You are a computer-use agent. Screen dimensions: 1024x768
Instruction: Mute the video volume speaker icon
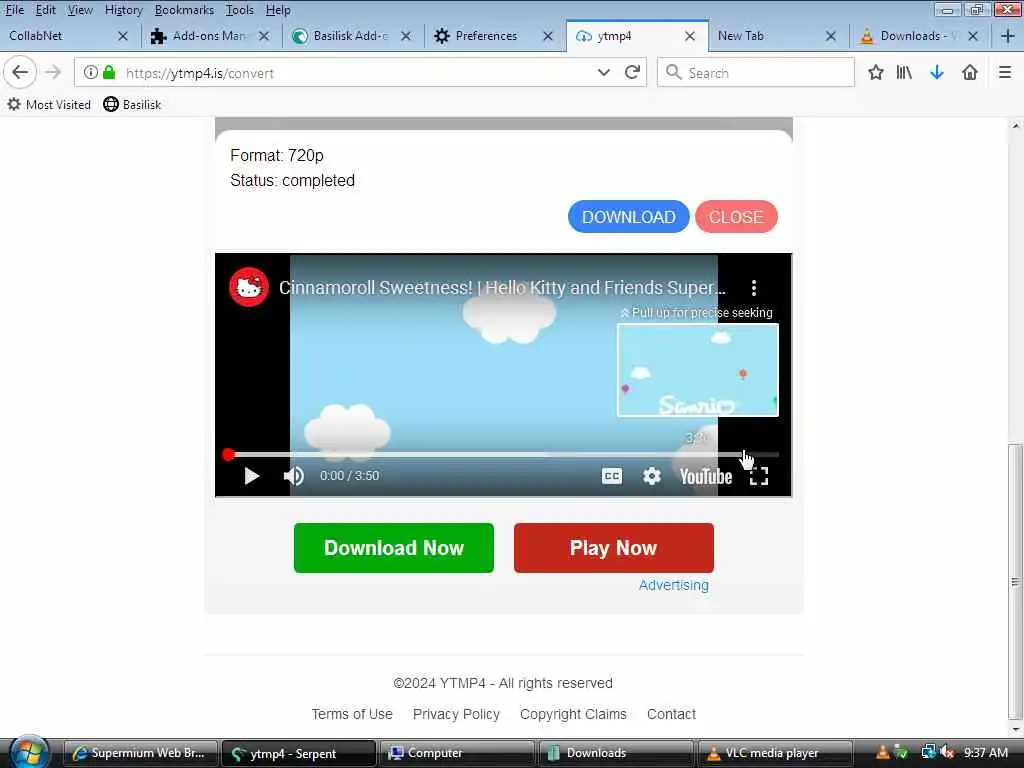pyautogui.click(x=294, y=476)
